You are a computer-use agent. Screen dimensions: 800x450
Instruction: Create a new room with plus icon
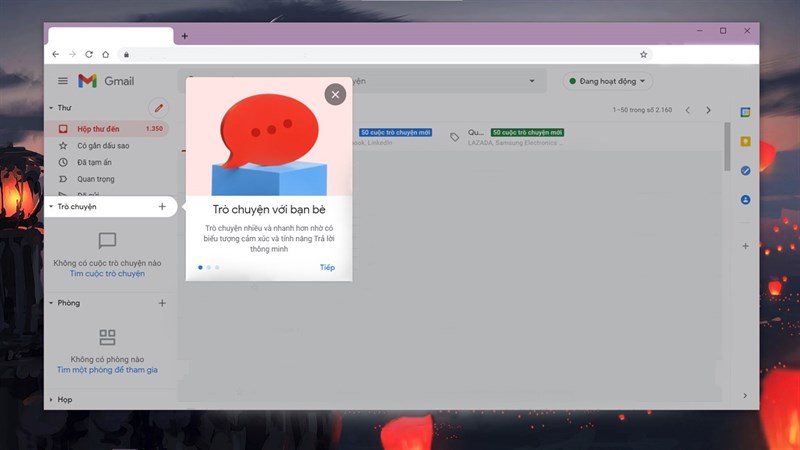(x=162, y=303)
